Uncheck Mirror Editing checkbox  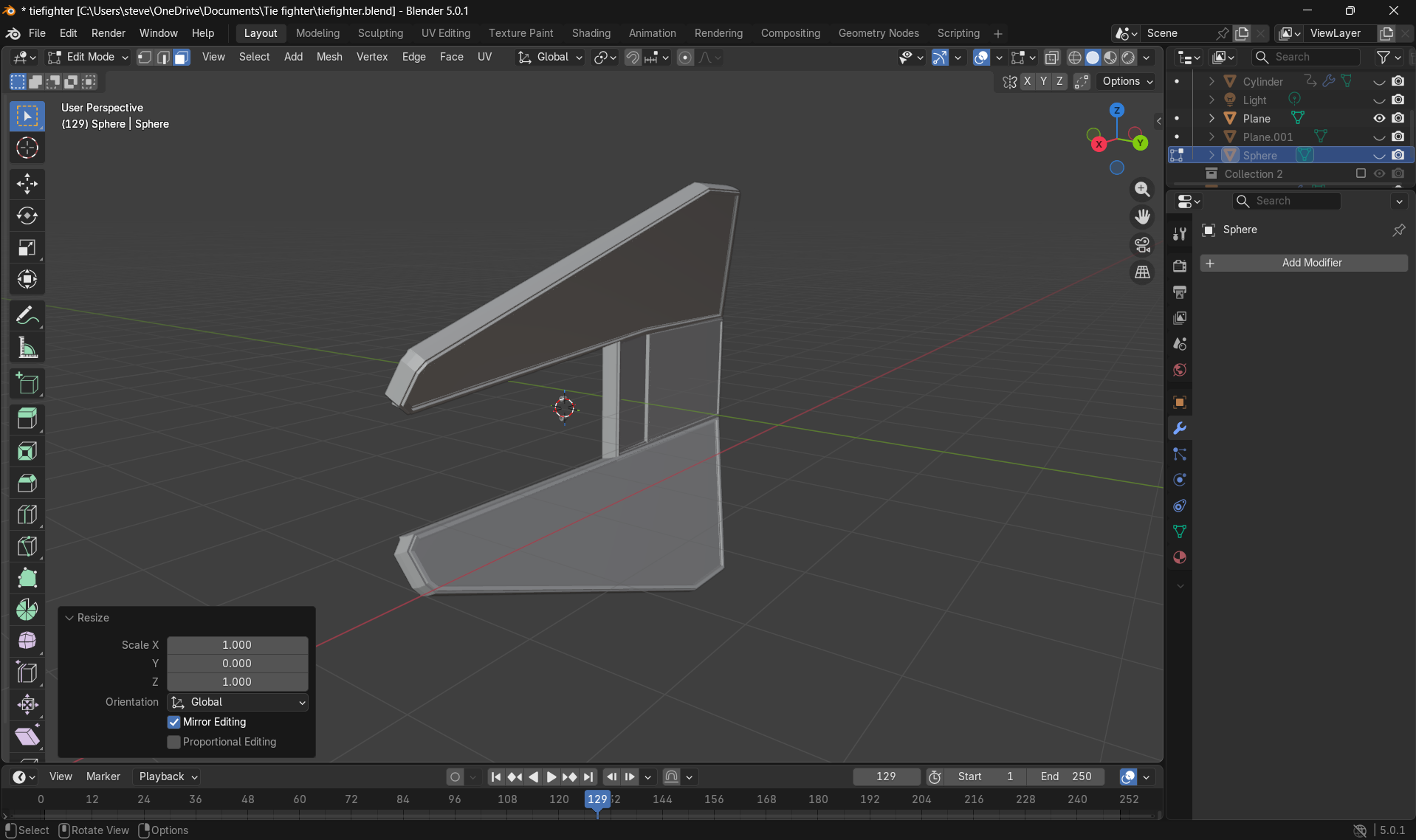point(174,722)
